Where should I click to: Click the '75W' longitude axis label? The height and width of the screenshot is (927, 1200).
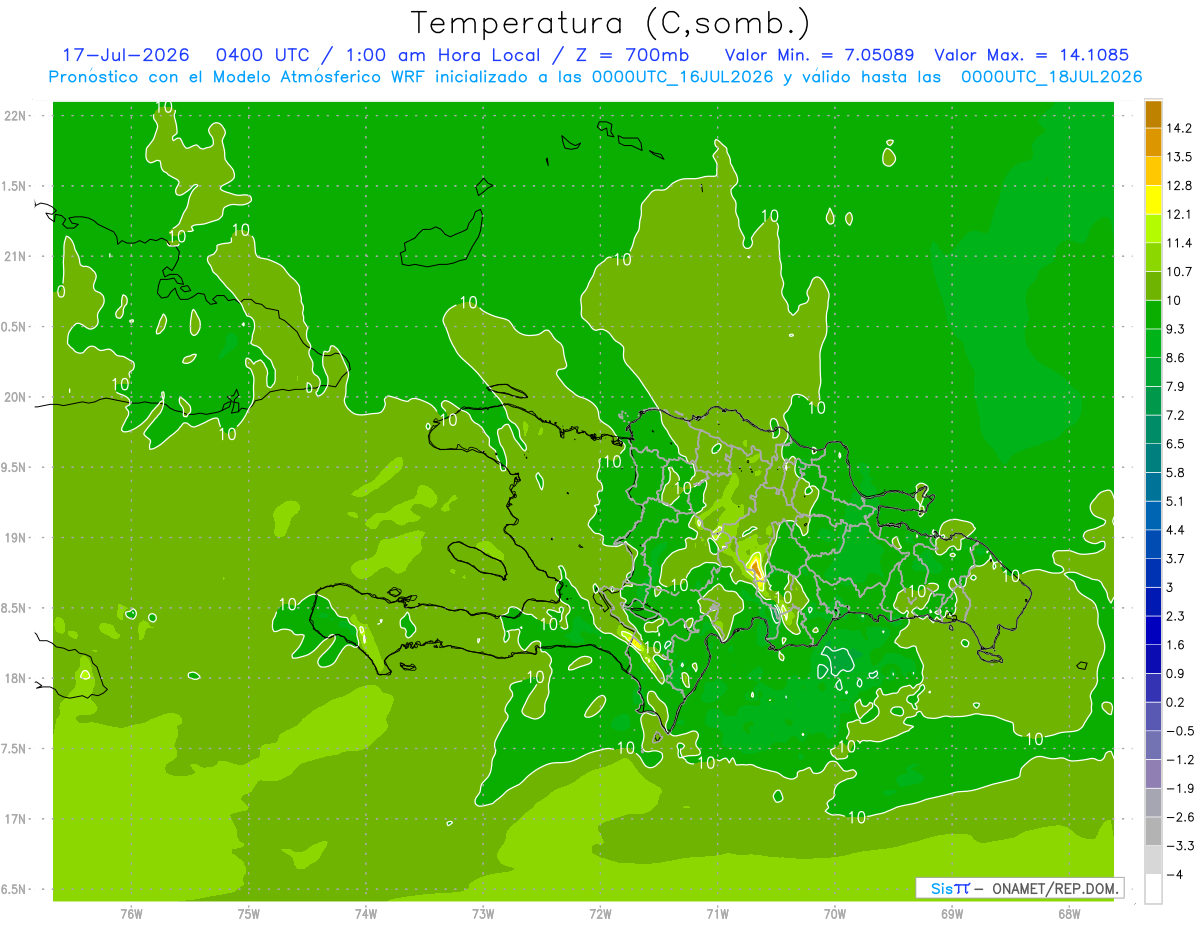(x=249, y=914)
